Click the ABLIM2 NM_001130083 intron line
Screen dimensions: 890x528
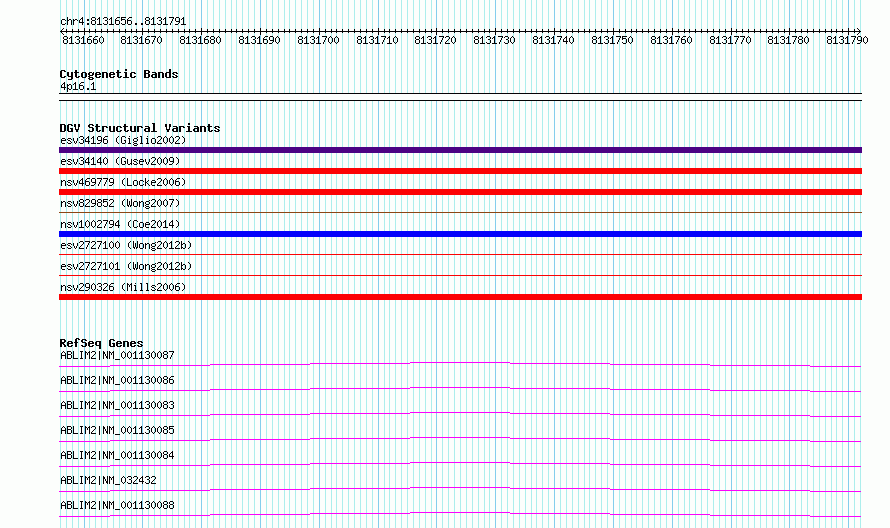click(460, 414)
